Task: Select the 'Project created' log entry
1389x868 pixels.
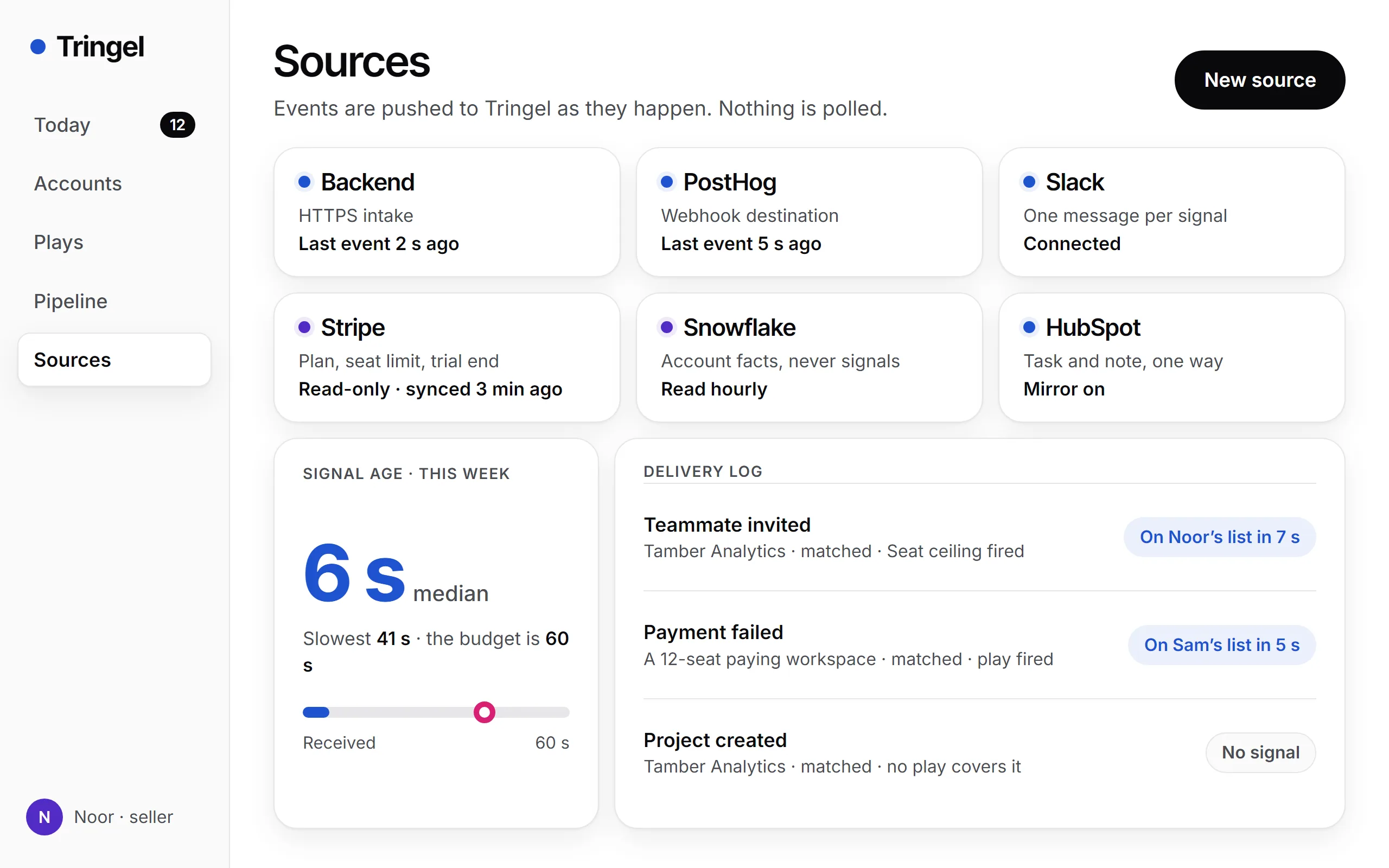Action: pyautogui.click(x=979, y=752)
